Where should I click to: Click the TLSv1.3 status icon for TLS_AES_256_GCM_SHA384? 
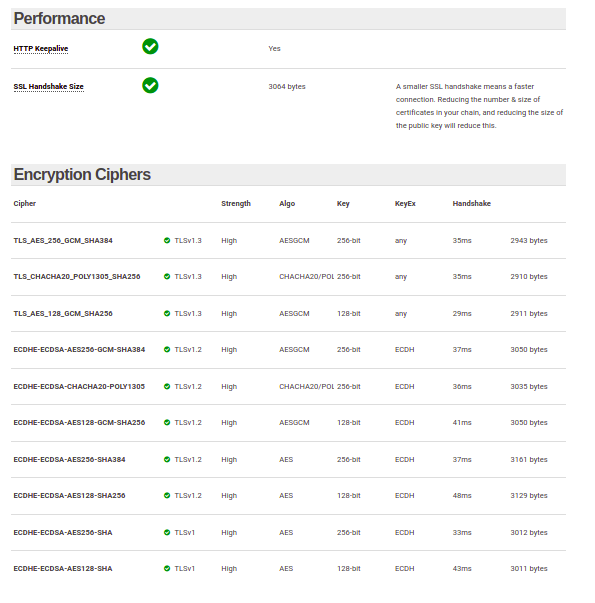pyautogui.click(x=167, y=240)
